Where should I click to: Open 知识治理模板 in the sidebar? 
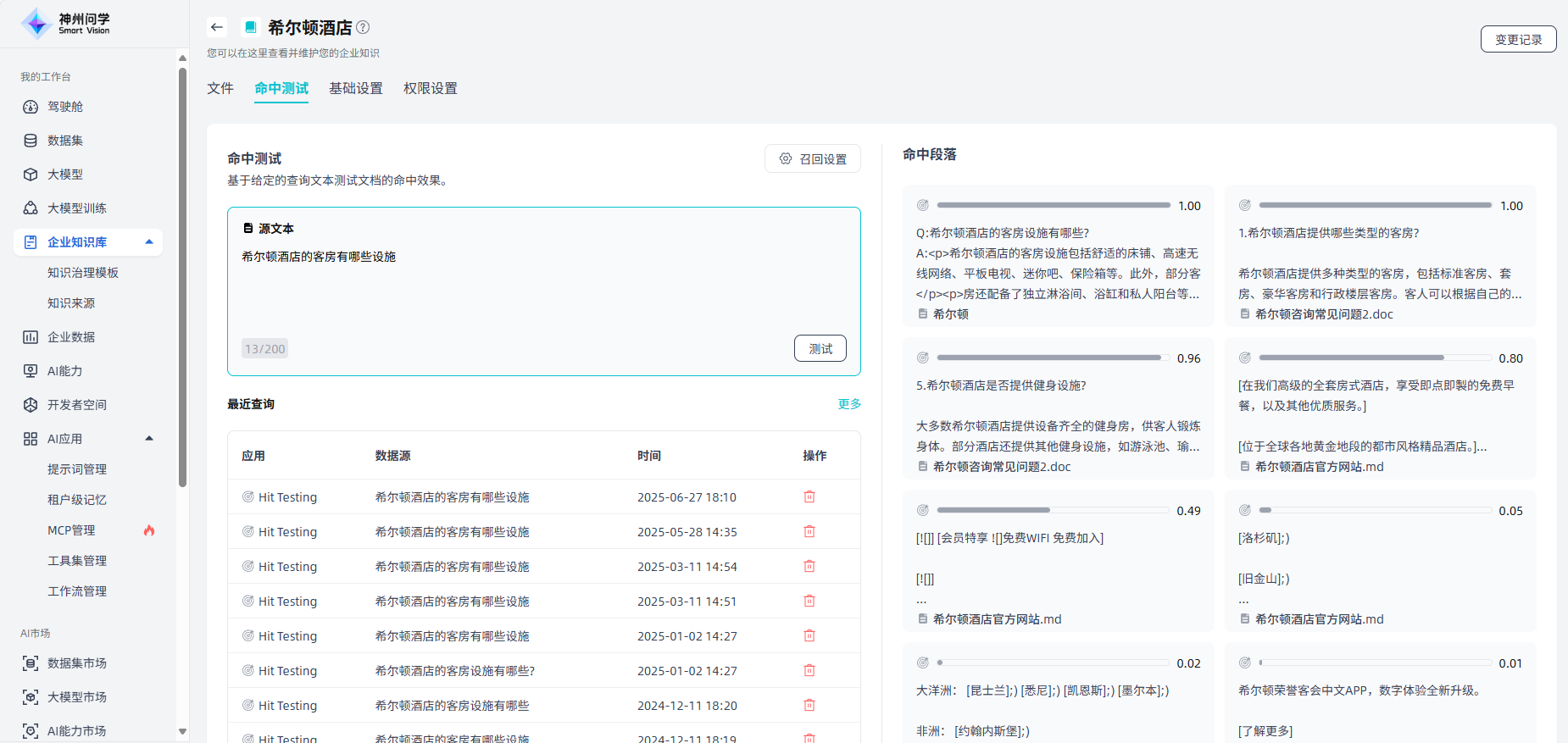83,273
